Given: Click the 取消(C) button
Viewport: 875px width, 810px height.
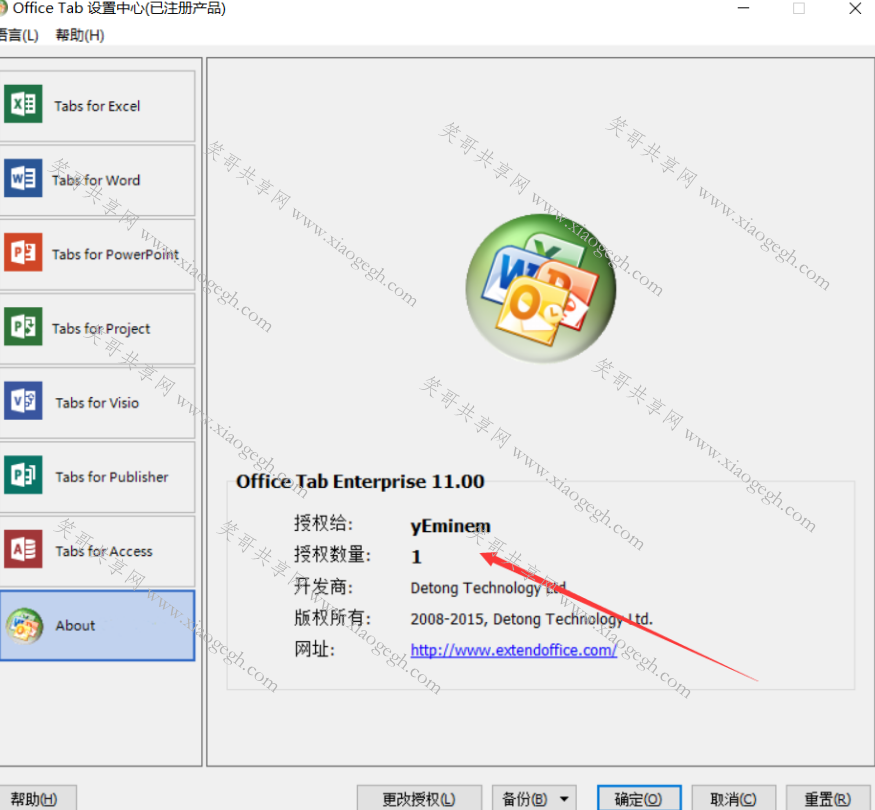Looking at the screenshot, I should point(733,798).
